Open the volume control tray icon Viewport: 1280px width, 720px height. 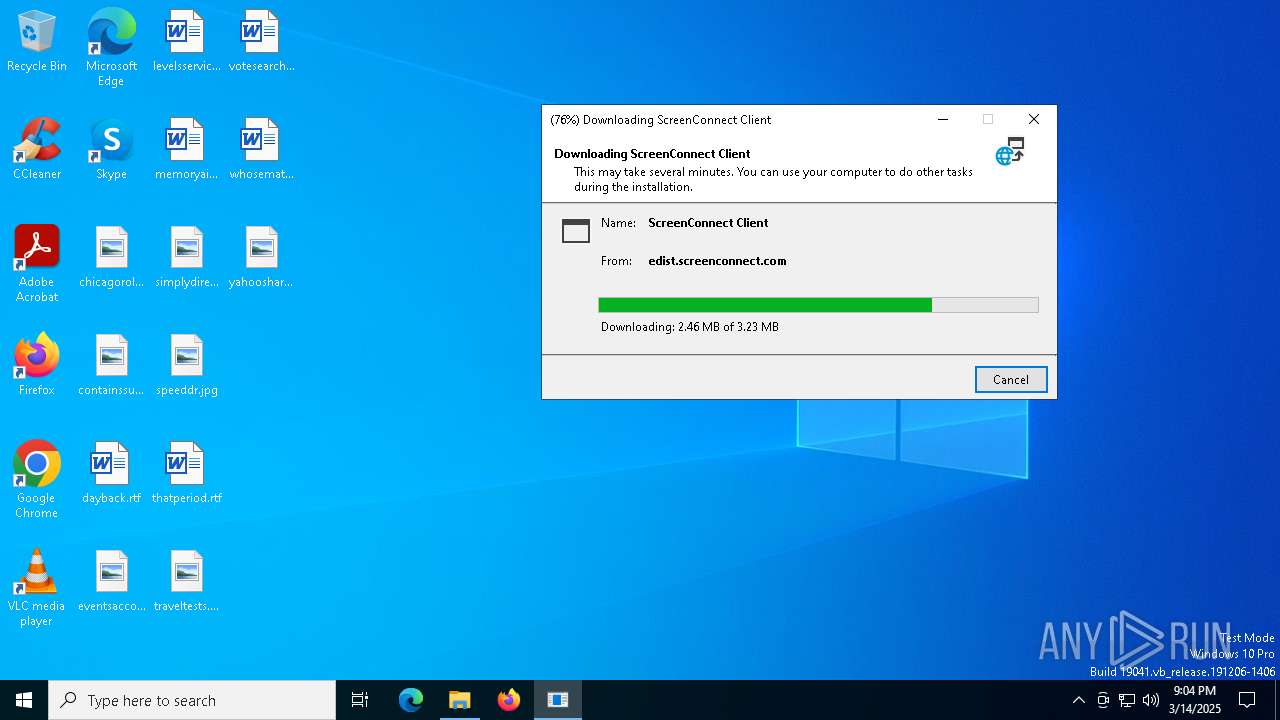click(x=1151, y=700)
